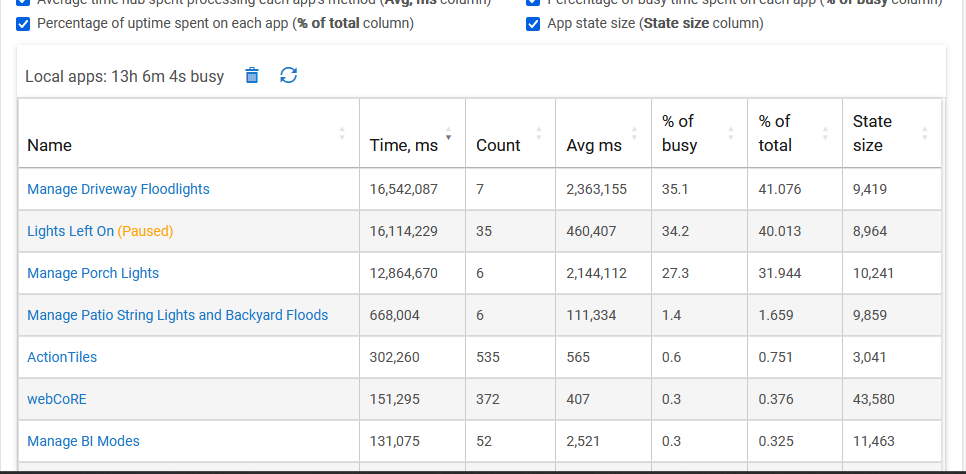Click the refresh icon beside Local apps
Viewport: 966px width, 474px height.
coord(289,75)
